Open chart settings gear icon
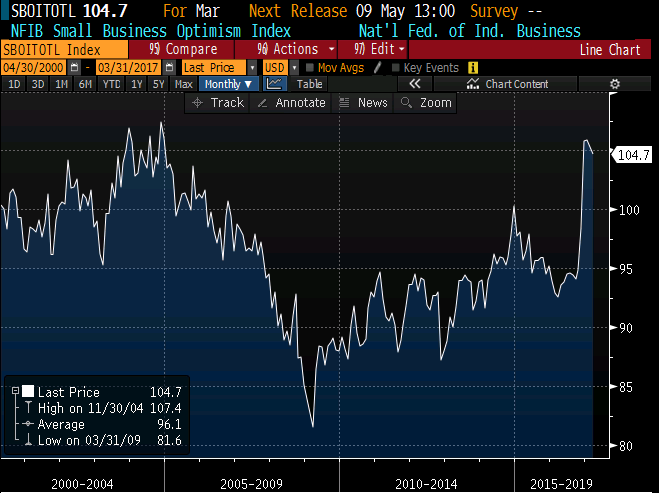This screenshot has width=659, height=493. [x=614, y=84]
